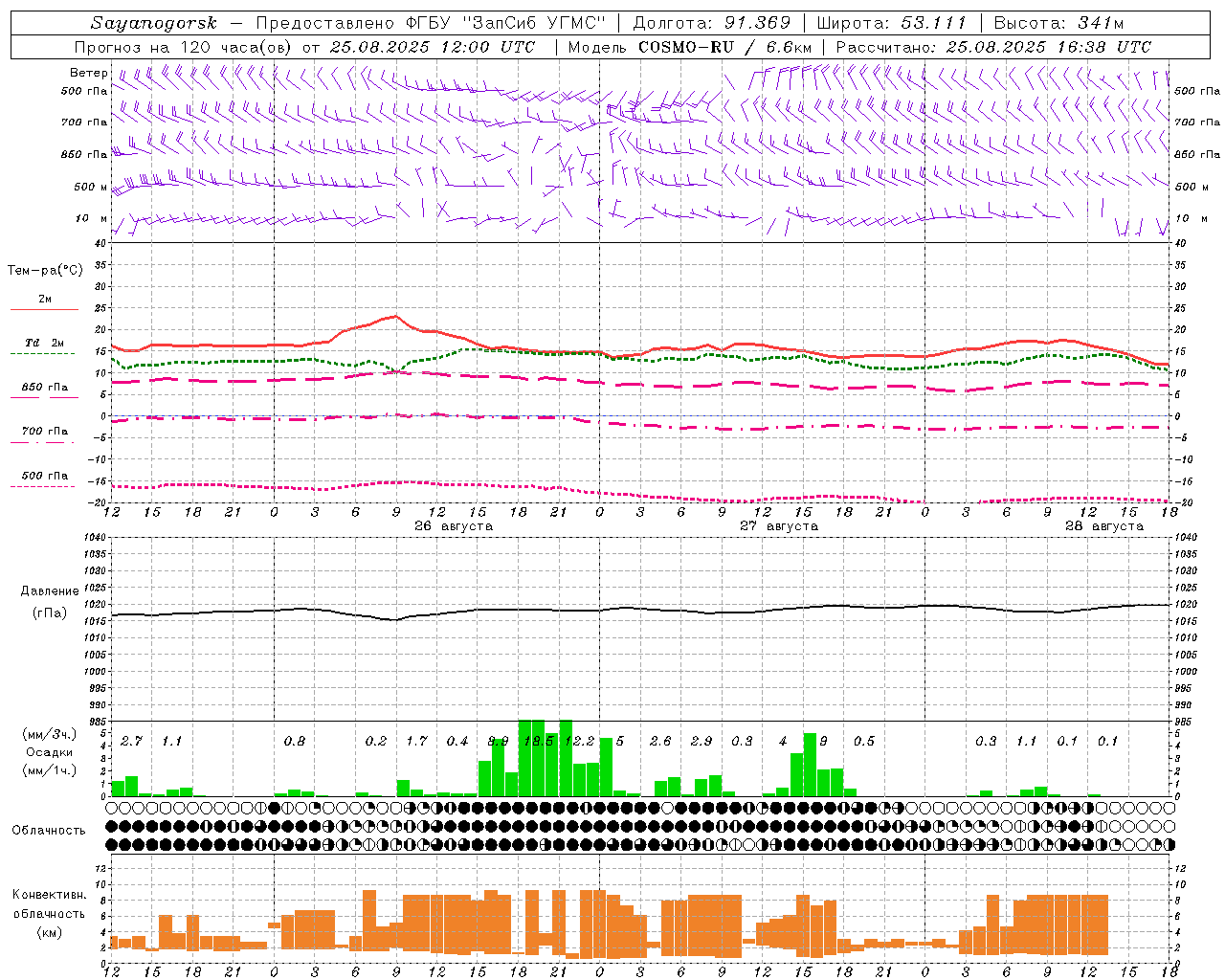The height and width of the screenshot is (980, 1225).
Task: Click the green 'Td 2м' dew point legend entry
Action: pyautogui.click(x=44, y=343)
